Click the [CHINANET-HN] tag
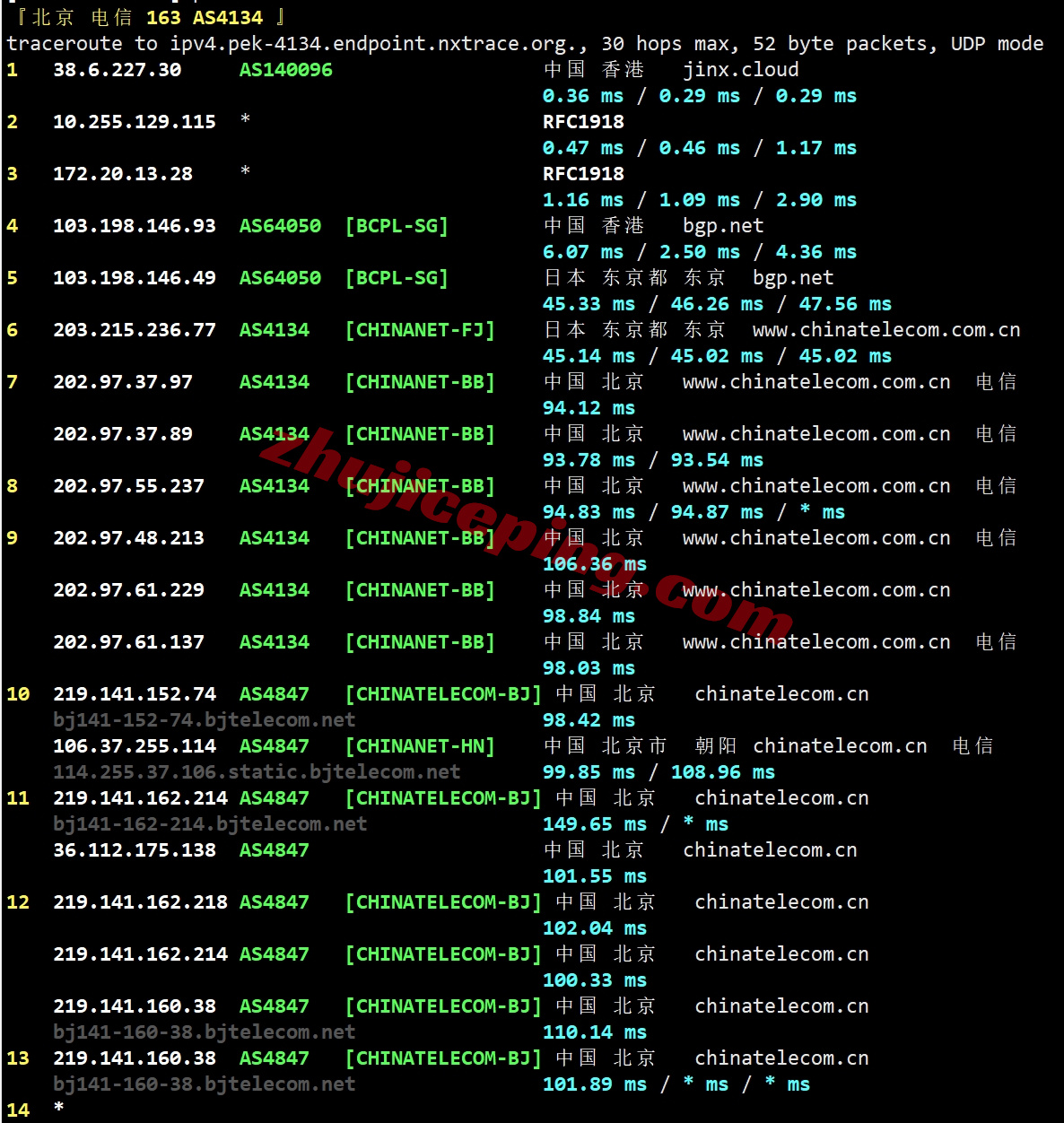This screenshot has width=1064, height=1123. (420, 746)
